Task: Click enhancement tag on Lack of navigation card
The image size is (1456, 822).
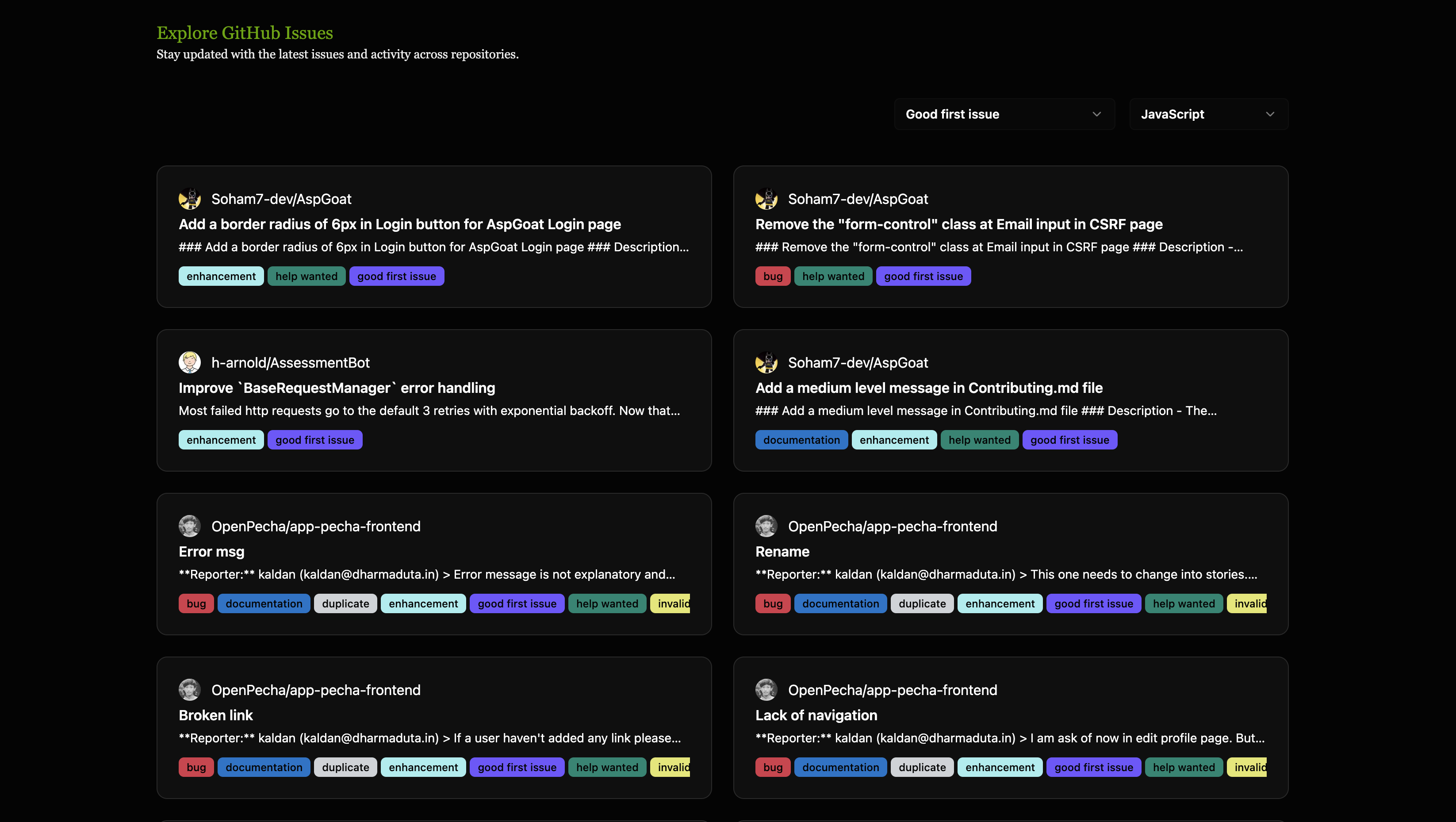Action: [1000, 767]
